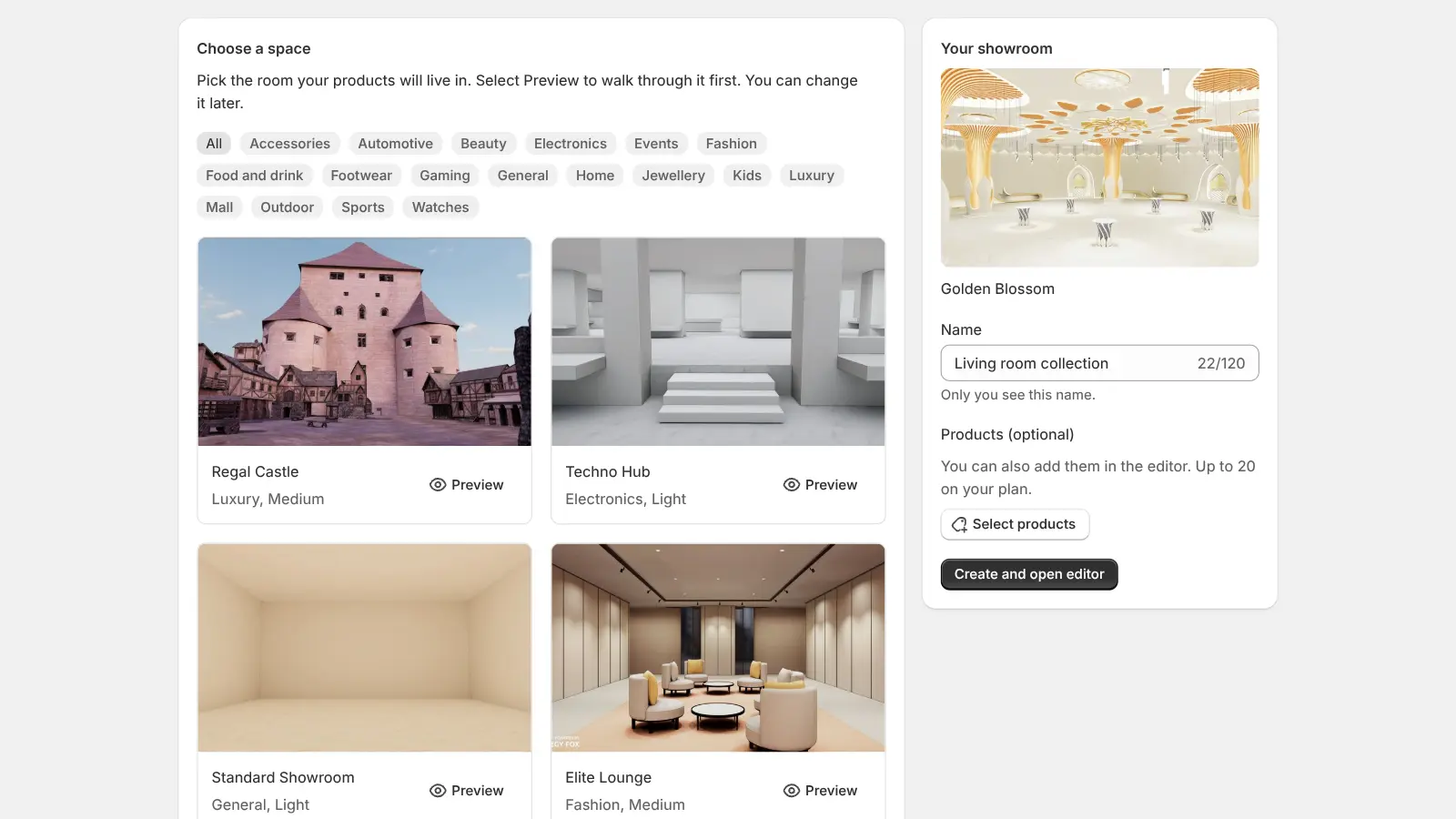Click the 'Choose a space' heading
This screenshot has width=1456, height=819.
pos(254,48)
